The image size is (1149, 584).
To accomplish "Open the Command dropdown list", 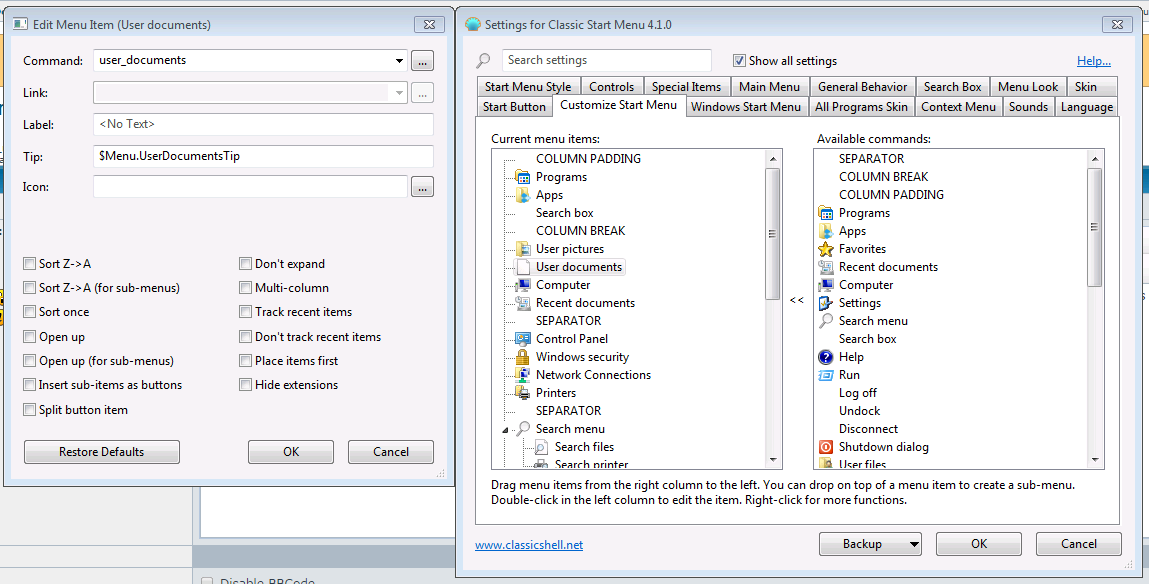I will (x=400, y=61).
